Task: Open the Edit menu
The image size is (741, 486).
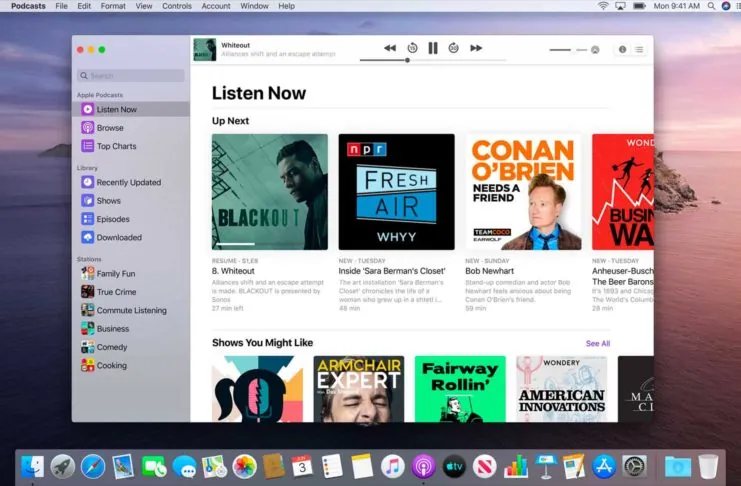Action: pyautogui.click(x=84, y=6)
